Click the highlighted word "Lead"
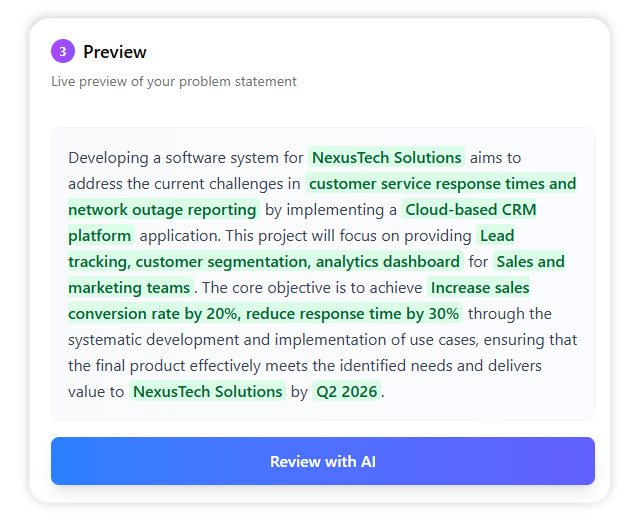 496,235
